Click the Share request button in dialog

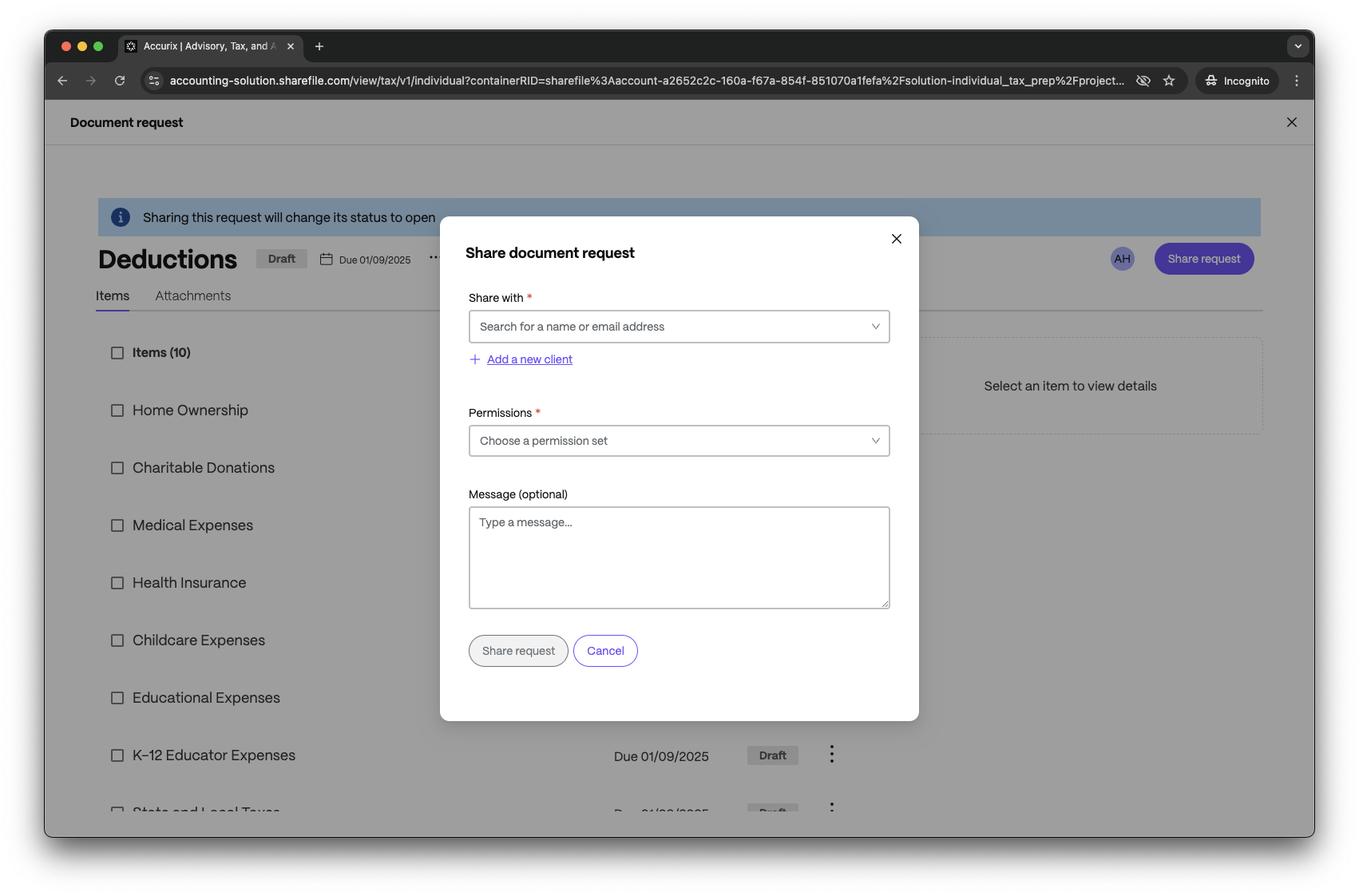(518, 651)
